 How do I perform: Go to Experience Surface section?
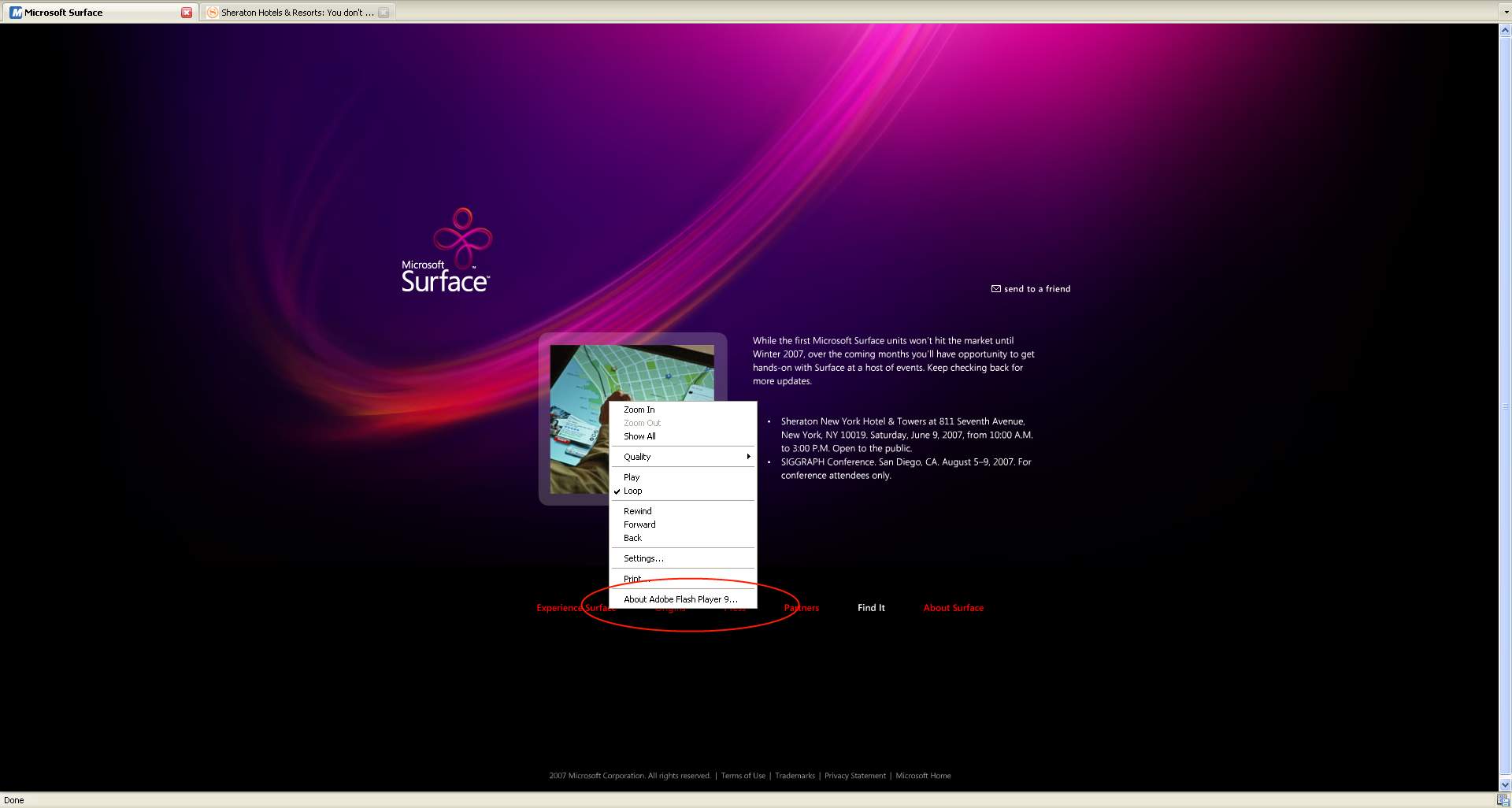(575, 608)
